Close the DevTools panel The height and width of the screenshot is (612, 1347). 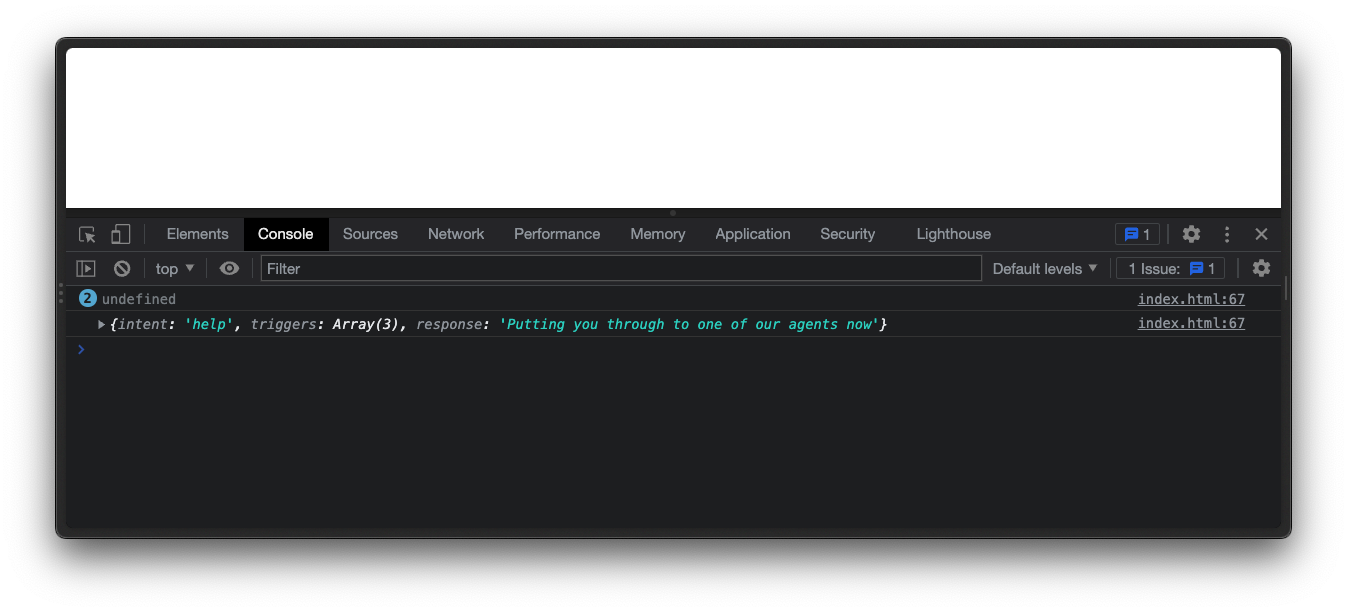click(1261, 234)
